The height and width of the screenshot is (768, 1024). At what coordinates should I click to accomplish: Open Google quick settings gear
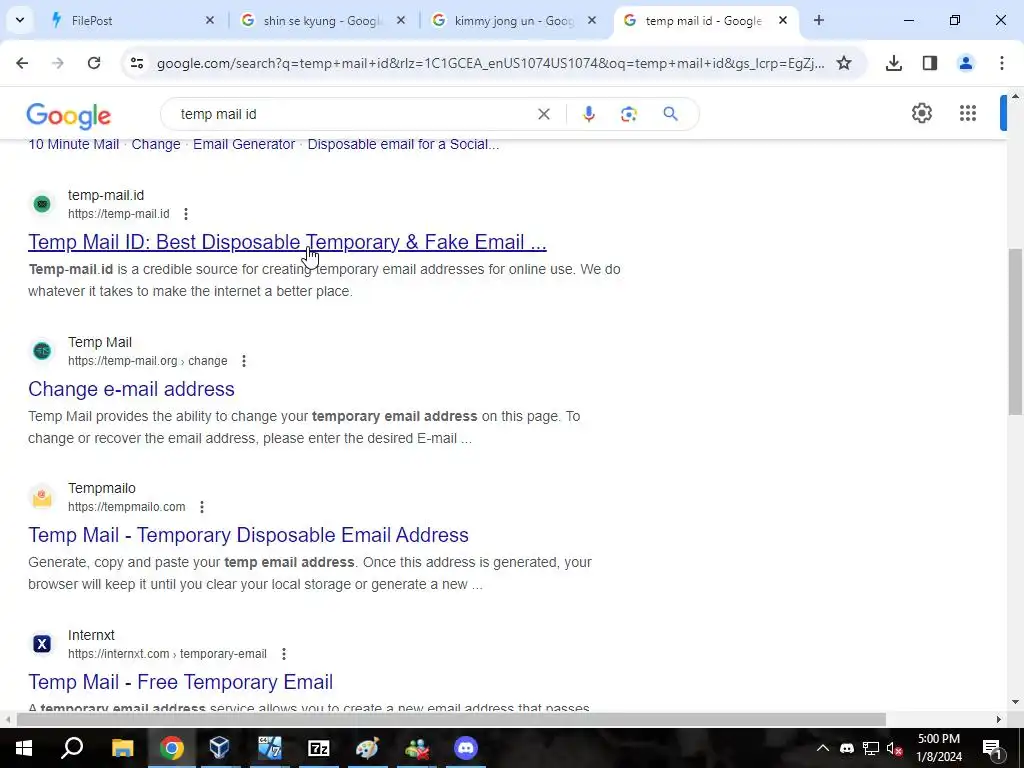click(x=921, y=113)
